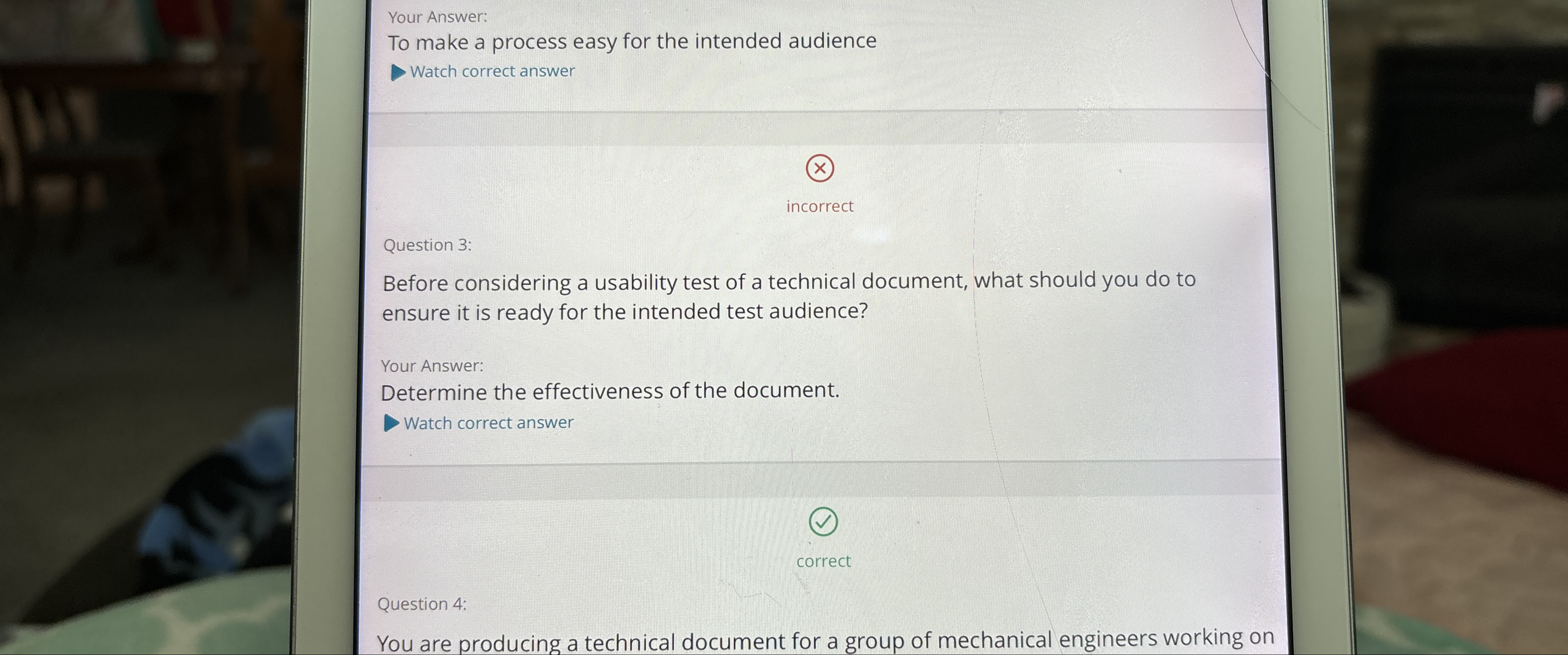Select your answer text about intended audience
This screenshot has height=655, width=1568.
(x=633, y=41)
